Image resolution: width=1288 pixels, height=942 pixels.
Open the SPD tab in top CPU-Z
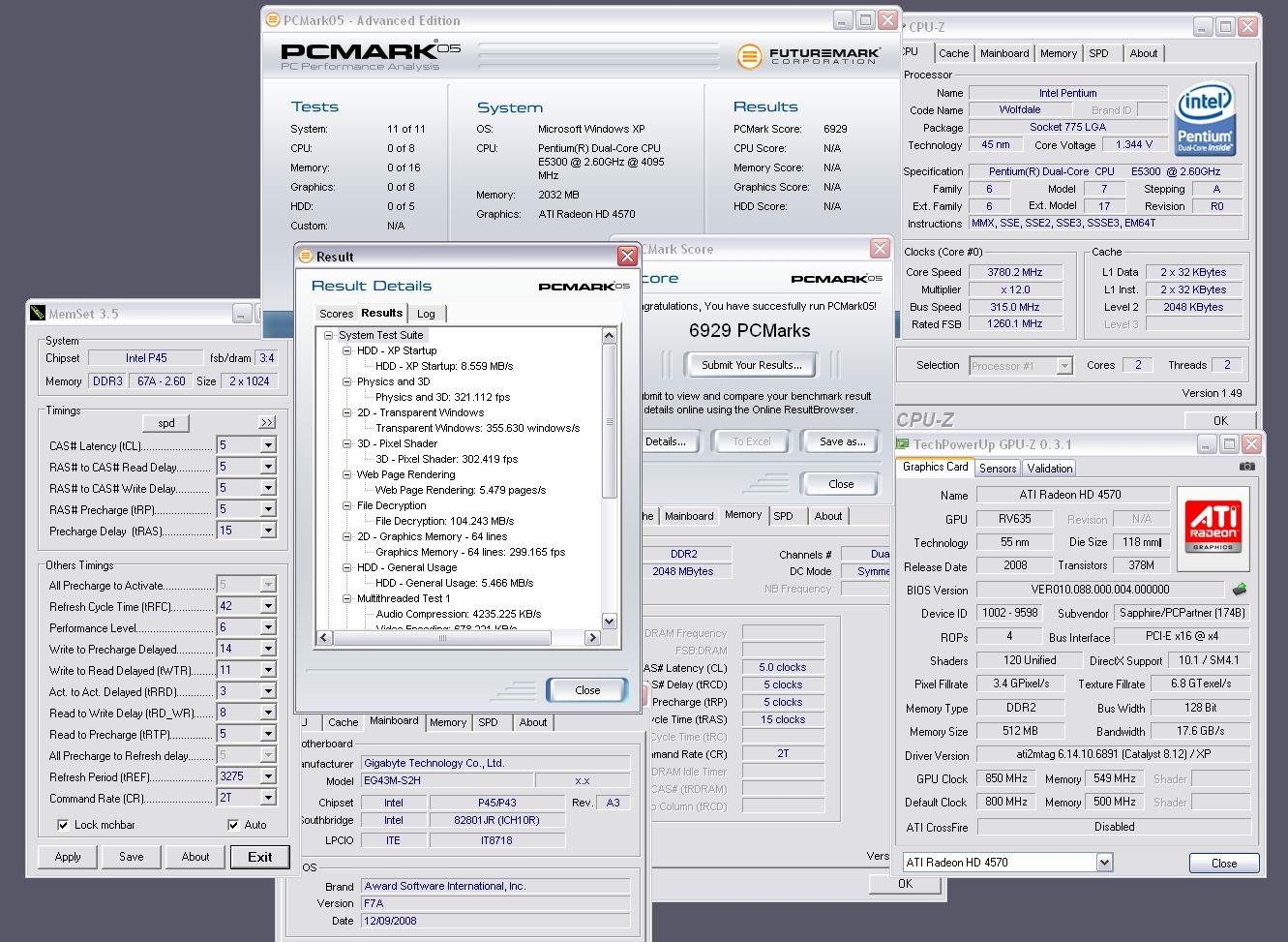pyautogui.click(x=1098, y=53)
